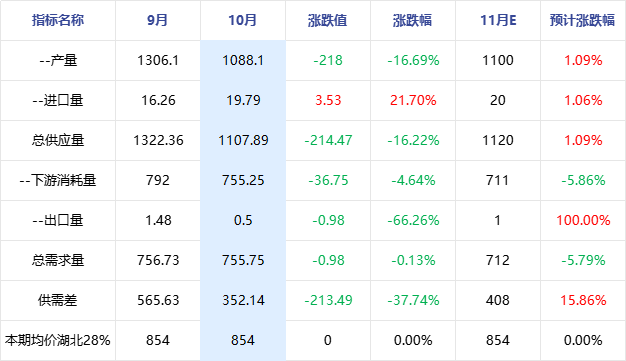Select the -5.79% forecast cell
The image size is (626, 361).
pyautogui.click(x=583, y=260)
